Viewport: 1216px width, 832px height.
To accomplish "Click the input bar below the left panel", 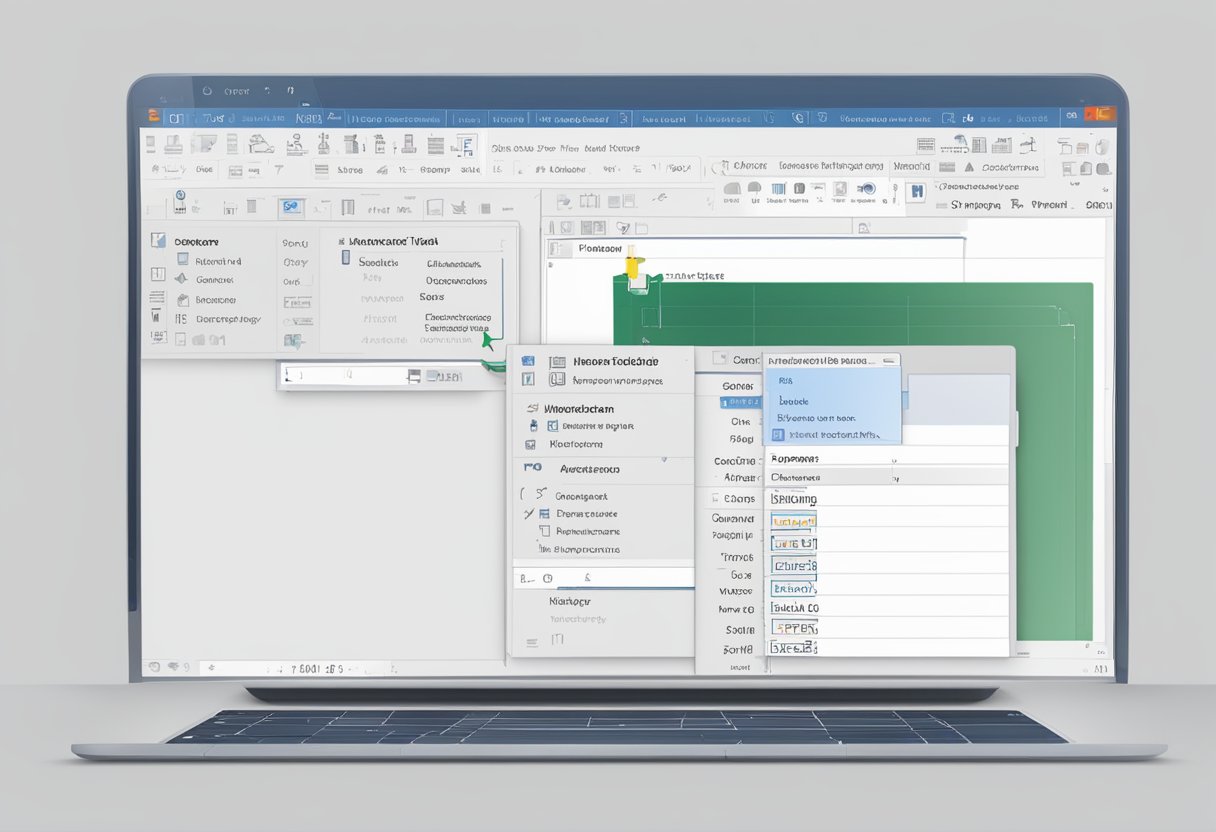I will coord(345,376).
